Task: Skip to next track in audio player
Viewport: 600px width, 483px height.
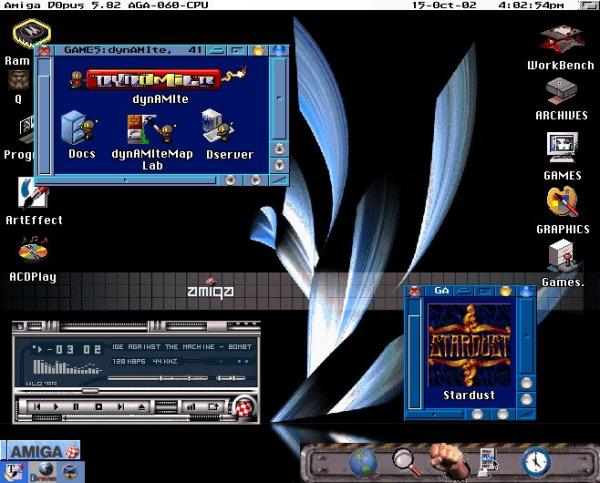Action: point(121,406)
